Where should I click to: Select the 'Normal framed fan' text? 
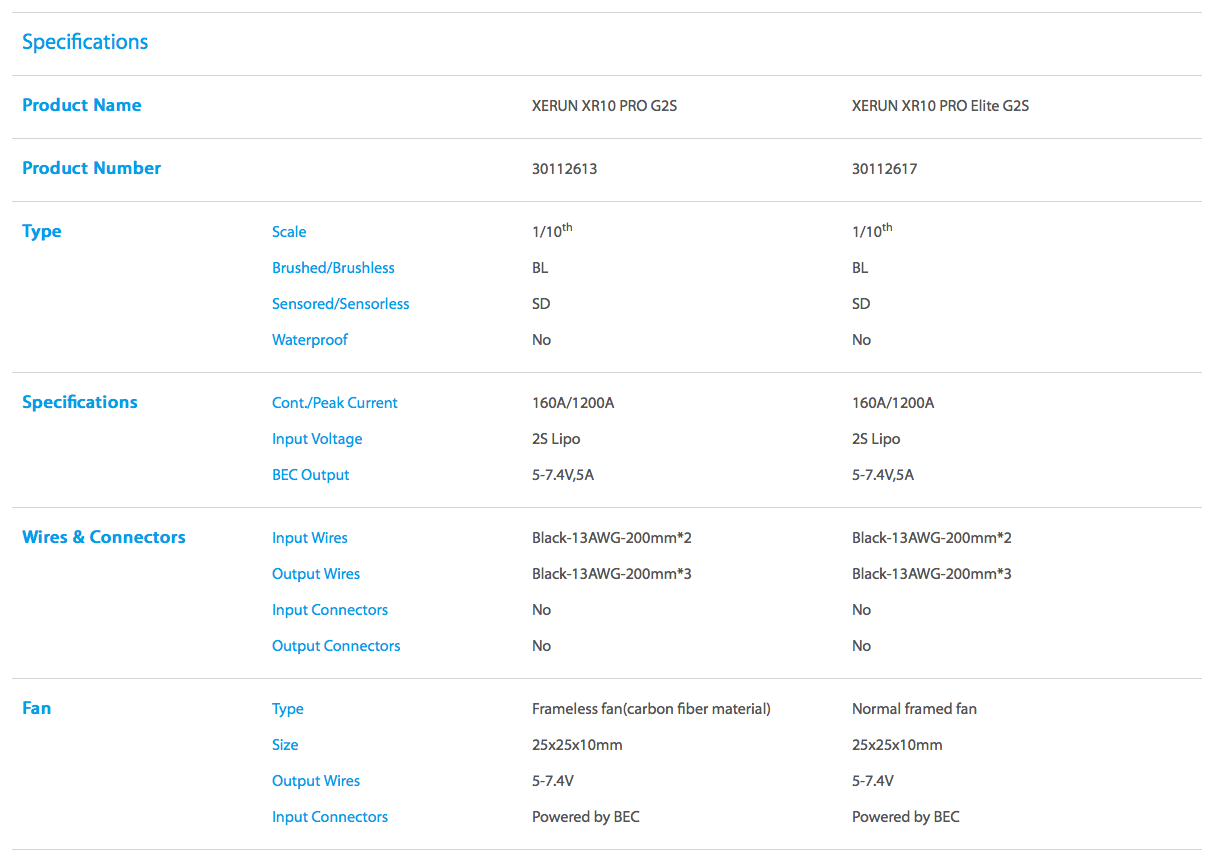tap(914, 709)
